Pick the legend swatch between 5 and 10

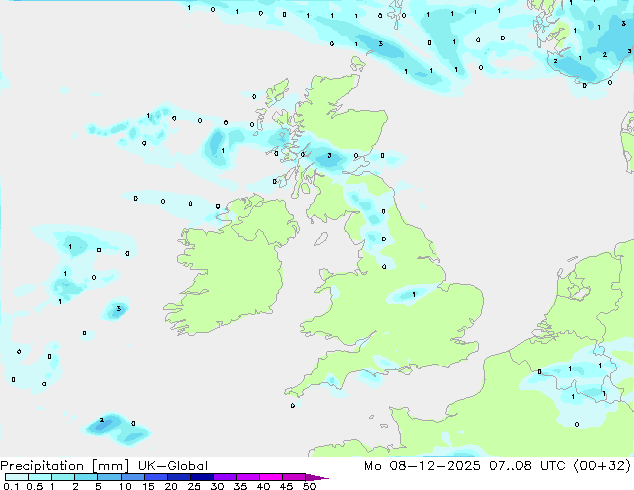109,477
